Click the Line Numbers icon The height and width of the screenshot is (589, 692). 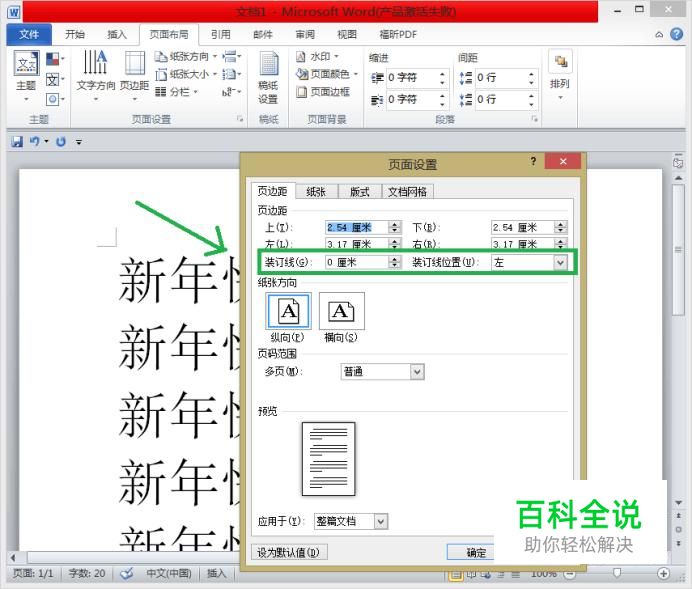231,74
